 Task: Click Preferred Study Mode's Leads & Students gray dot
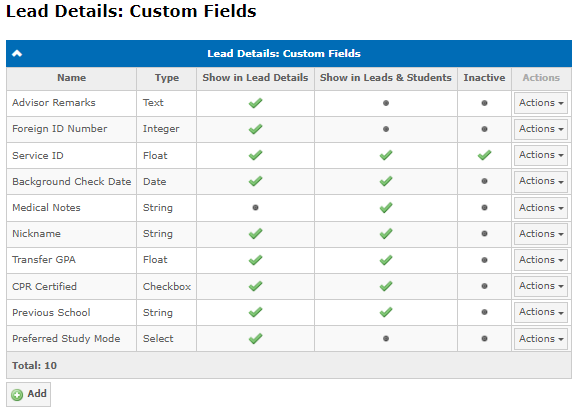386,338
